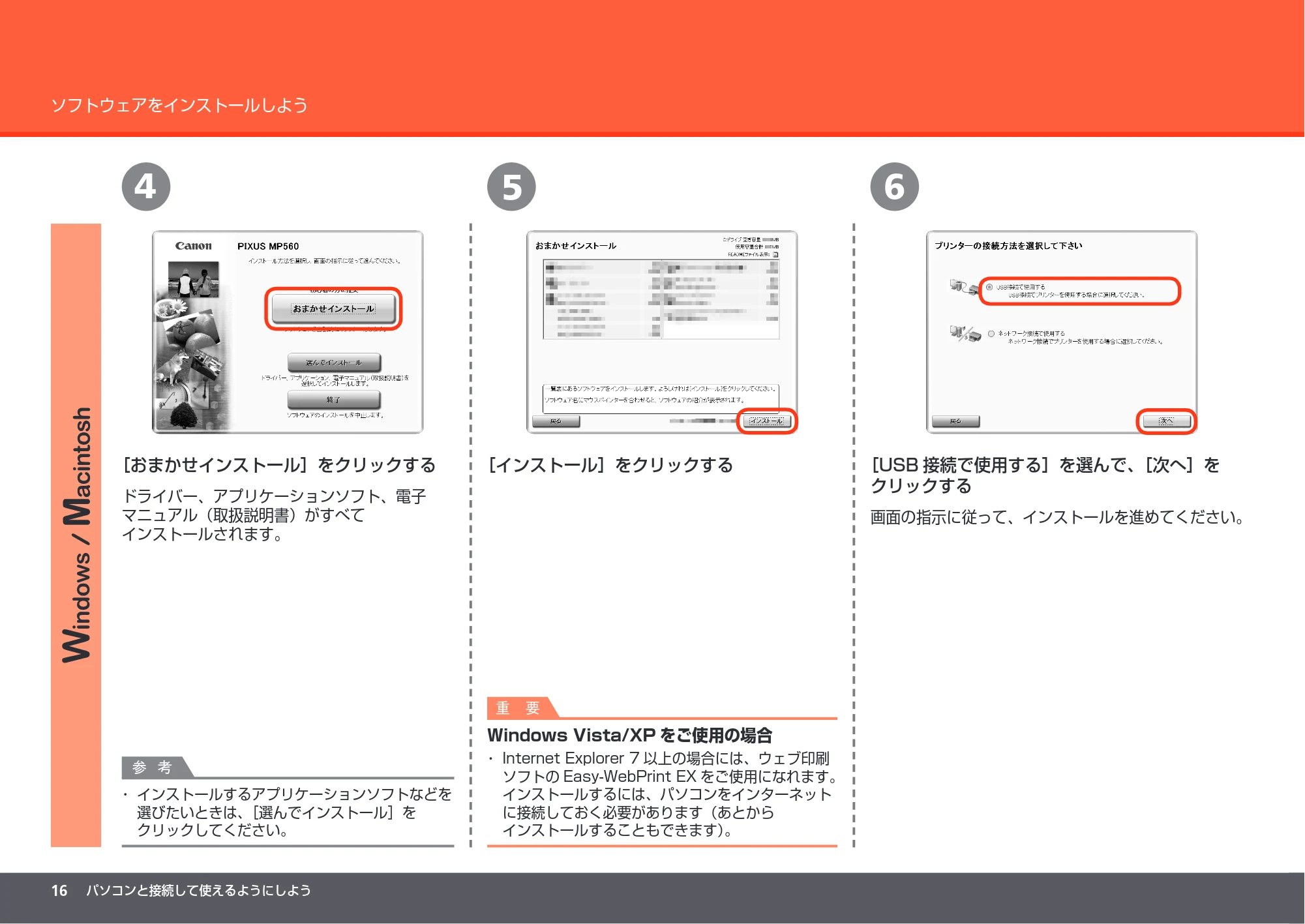
Task: Click the インストール button in the おまかせインストール dialog
Action: pos(766,421)
